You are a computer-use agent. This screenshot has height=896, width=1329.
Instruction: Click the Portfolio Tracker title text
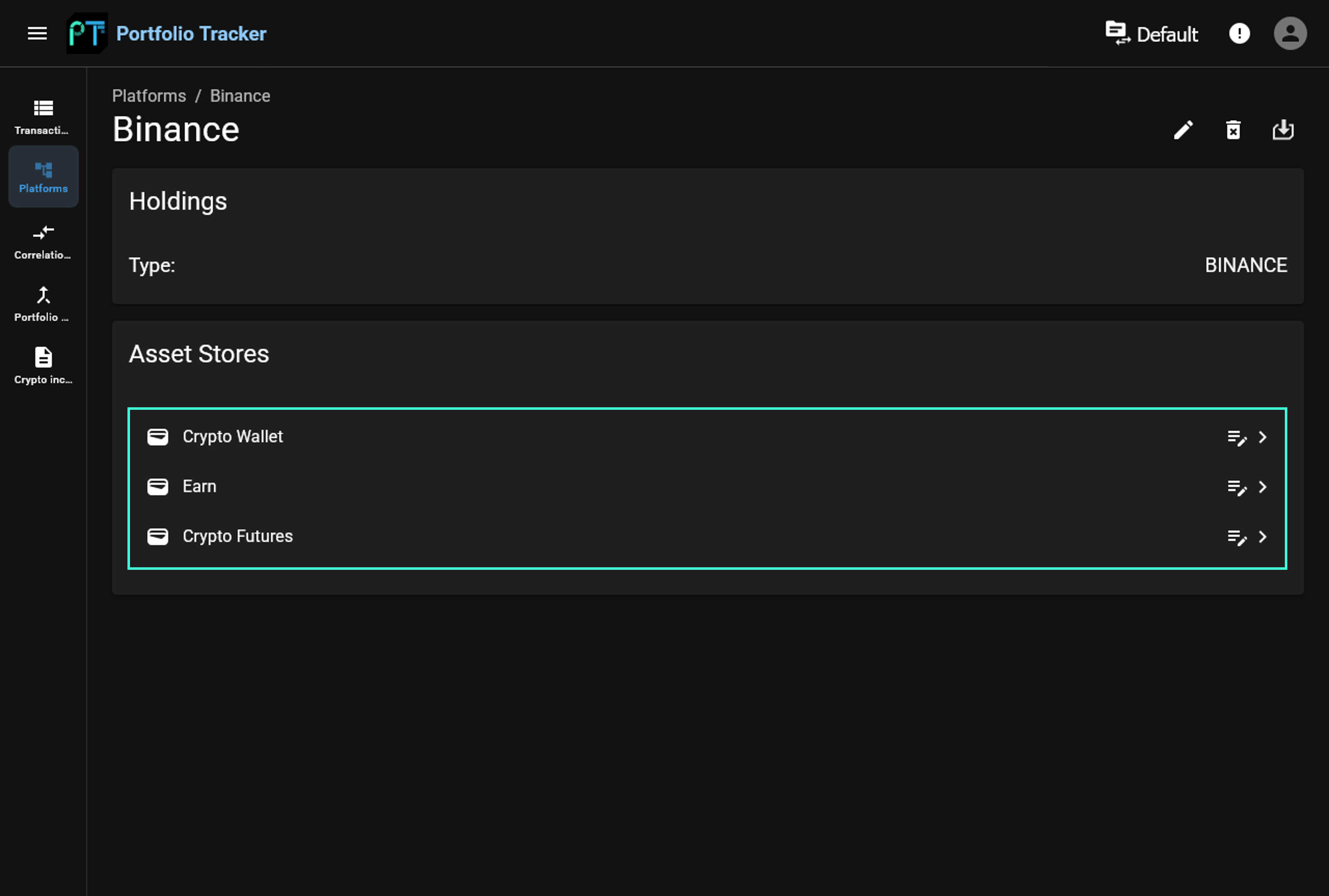pos(191,34)
